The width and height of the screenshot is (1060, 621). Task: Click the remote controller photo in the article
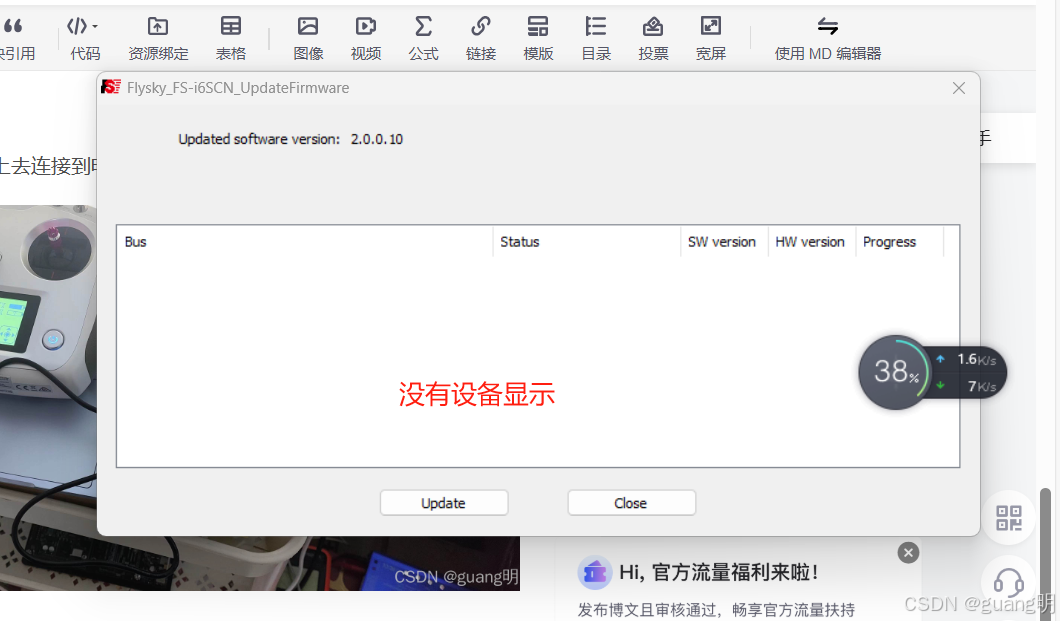(x=49, y=398)
